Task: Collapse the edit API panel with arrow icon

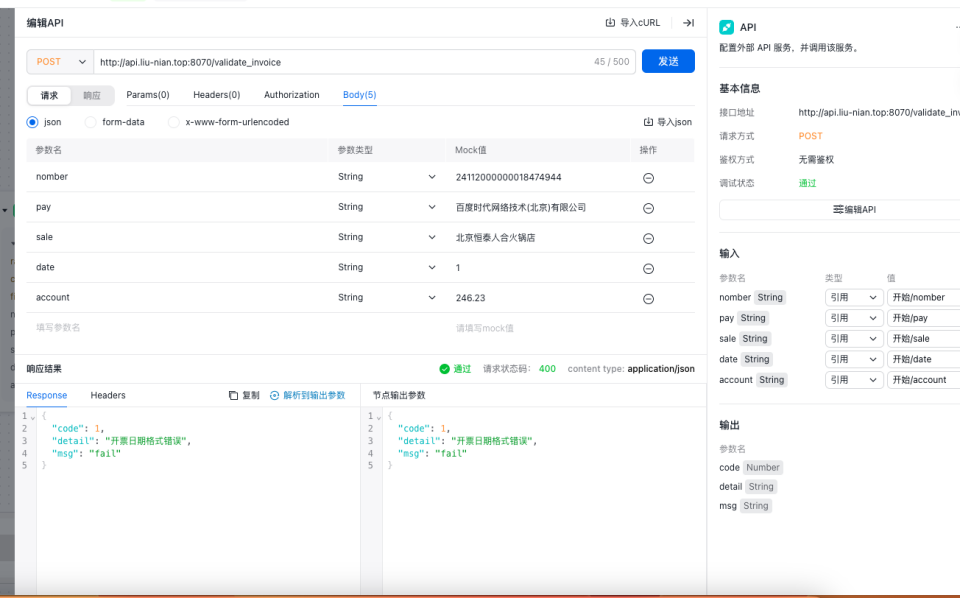Action: coord(689,23)
